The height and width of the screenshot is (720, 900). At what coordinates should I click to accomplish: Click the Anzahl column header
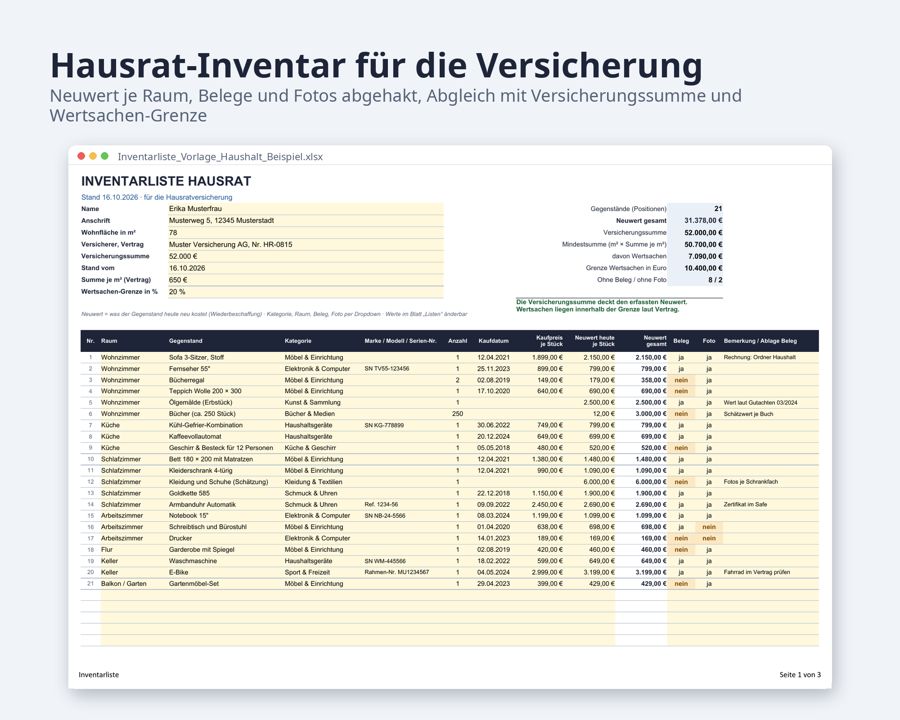[457, 341]
